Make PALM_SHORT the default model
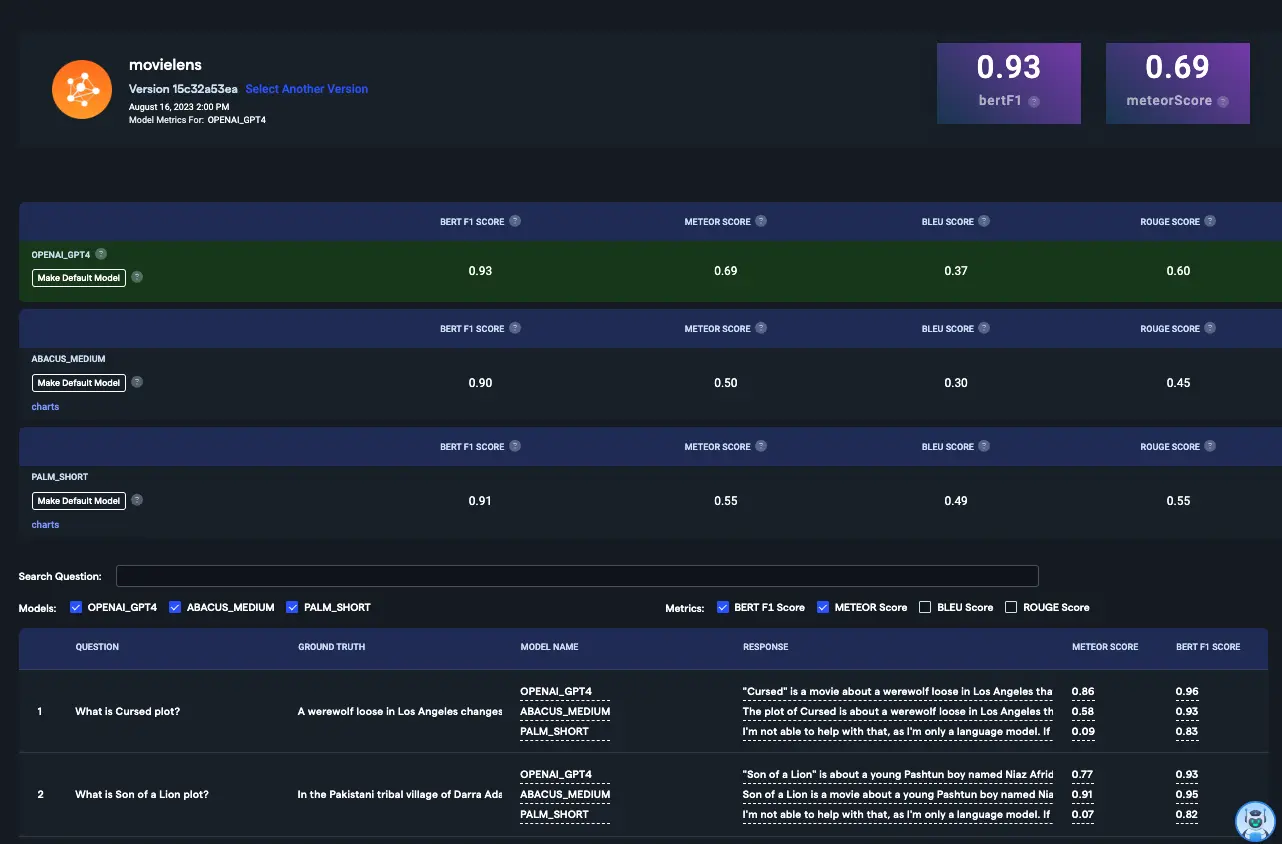 pyautogui.click(x=79, y=501)
